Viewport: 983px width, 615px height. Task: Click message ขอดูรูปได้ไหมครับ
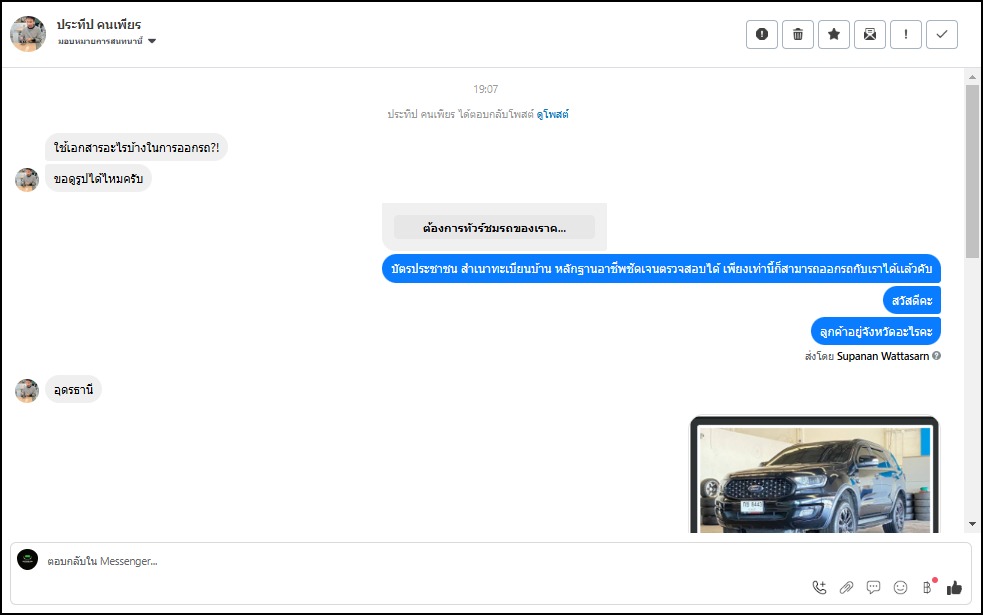coord(98,179)
